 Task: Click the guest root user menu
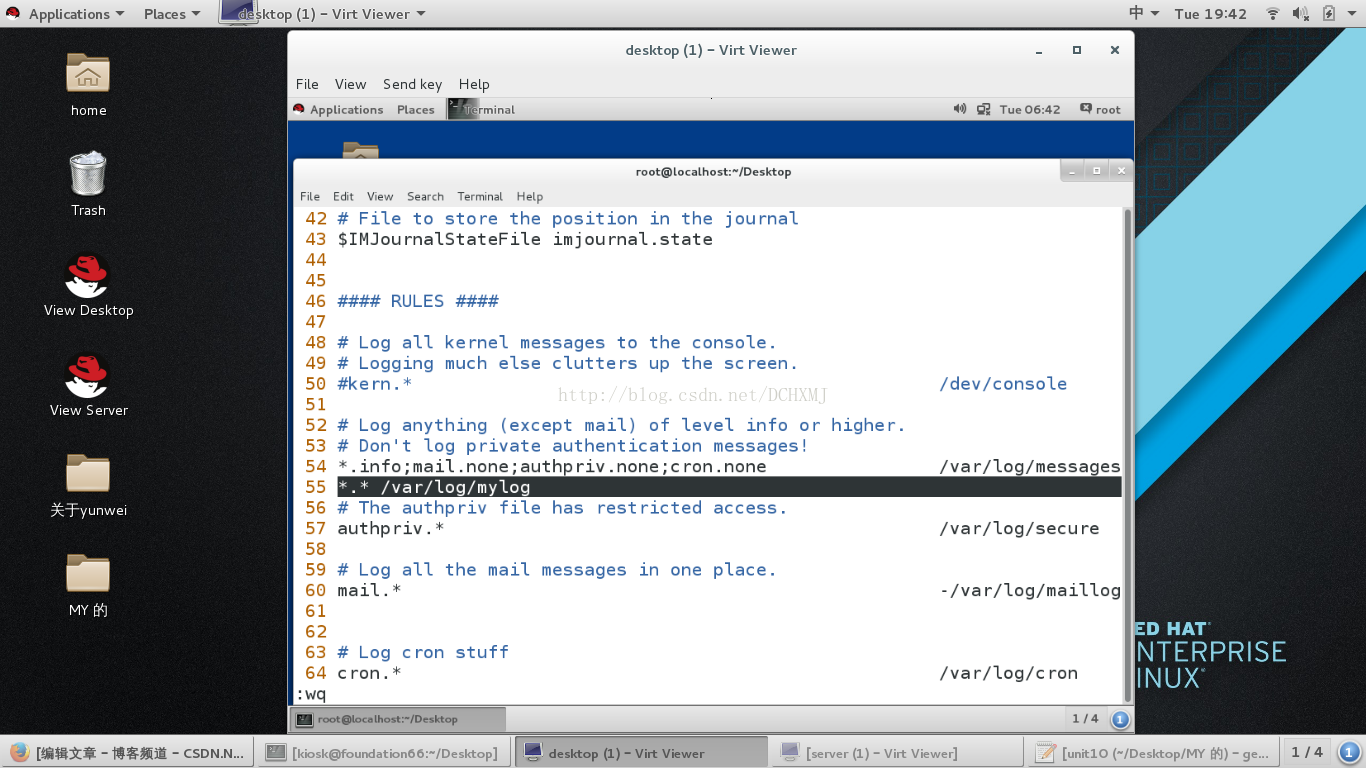tap(1100, 109)
